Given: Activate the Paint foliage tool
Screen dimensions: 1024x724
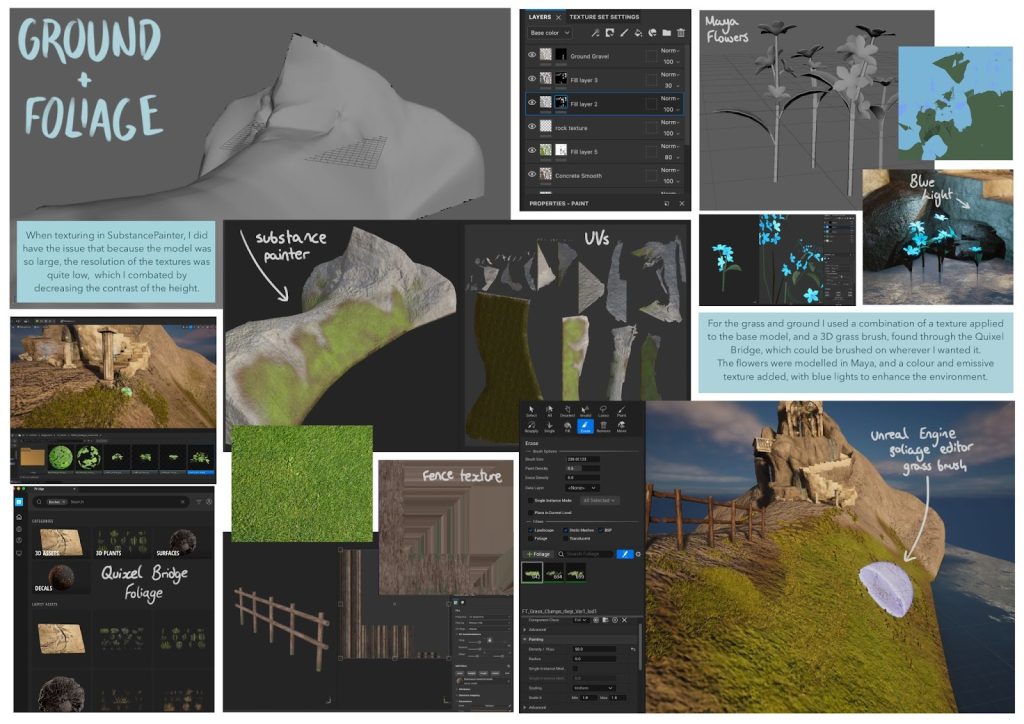Looking at the screenshot, I should [621, 411].
